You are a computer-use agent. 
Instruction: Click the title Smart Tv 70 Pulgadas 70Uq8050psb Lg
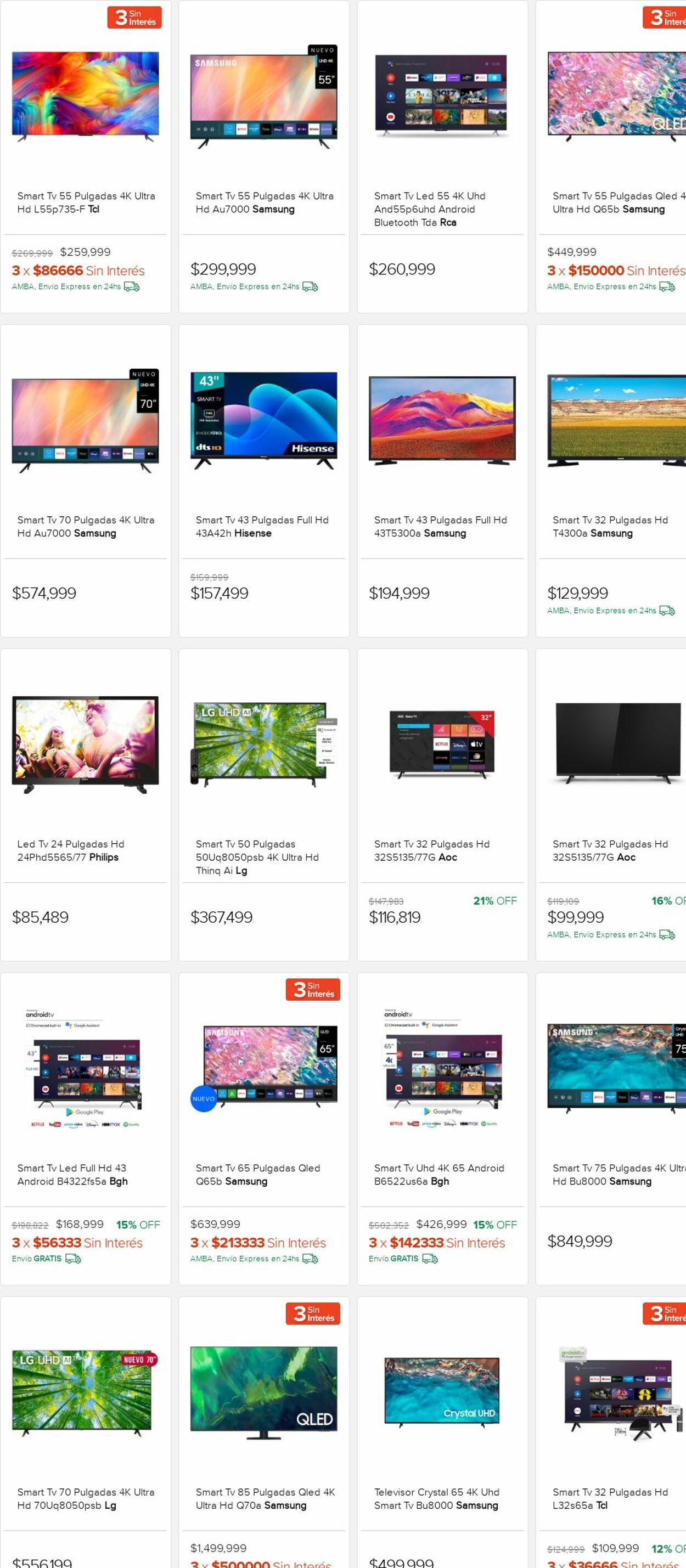pyautogui.click(x=86, y=1499)
